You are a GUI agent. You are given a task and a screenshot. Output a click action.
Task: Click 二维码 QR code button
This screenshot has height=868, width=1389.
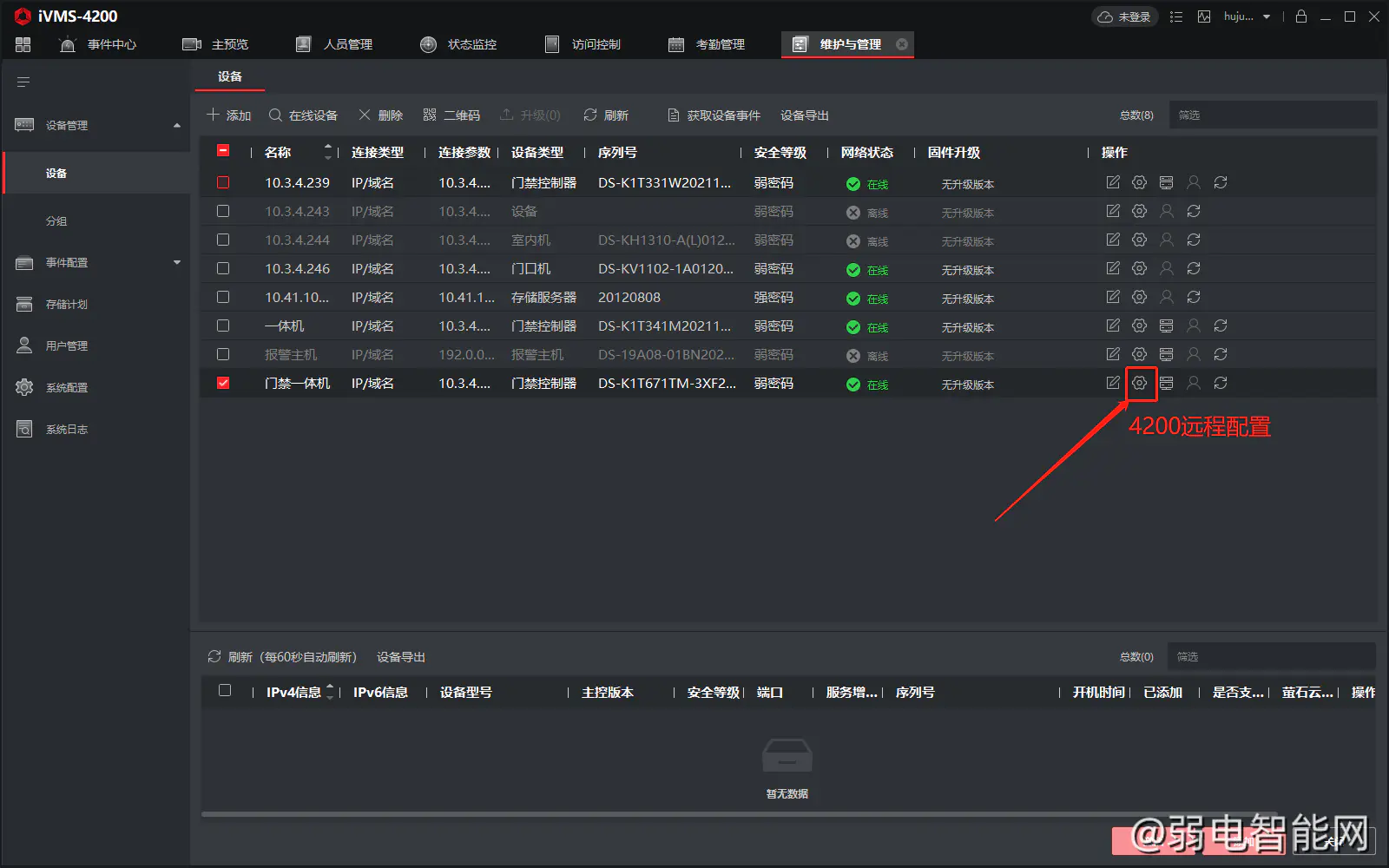451,115
